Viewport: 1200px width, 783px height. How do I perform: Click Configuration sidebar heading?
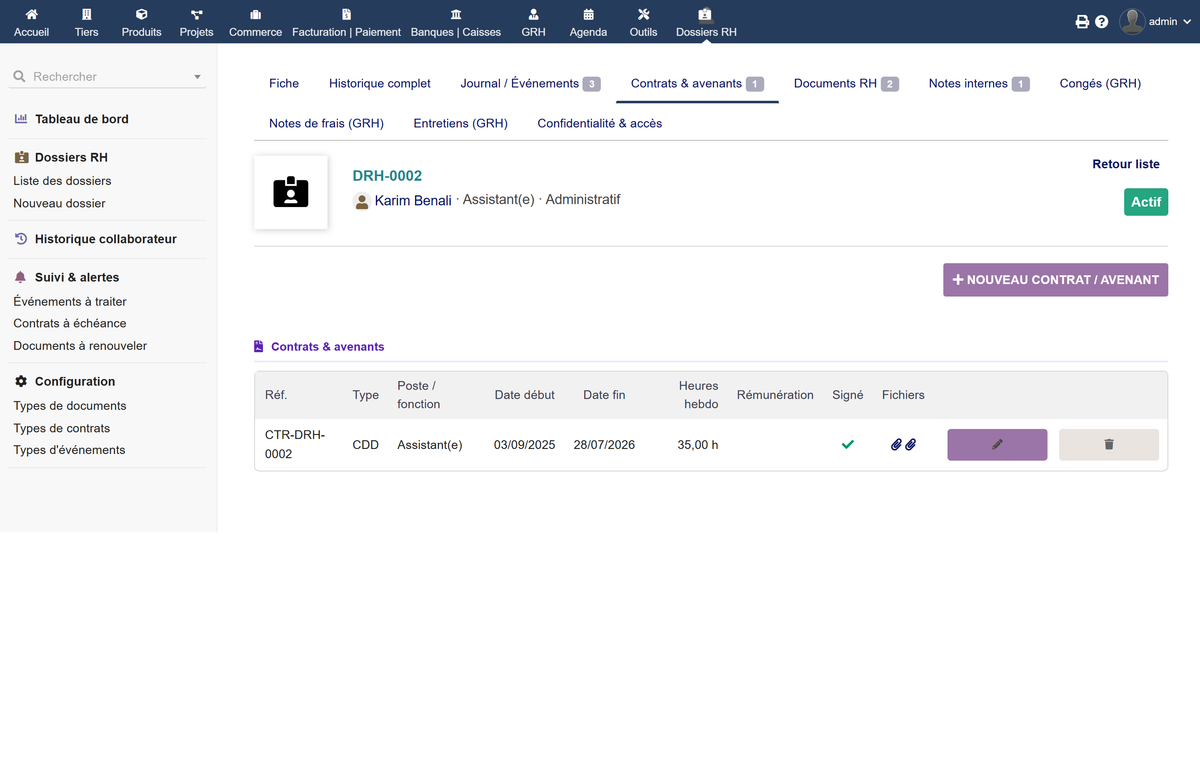[x=75, y=381]
